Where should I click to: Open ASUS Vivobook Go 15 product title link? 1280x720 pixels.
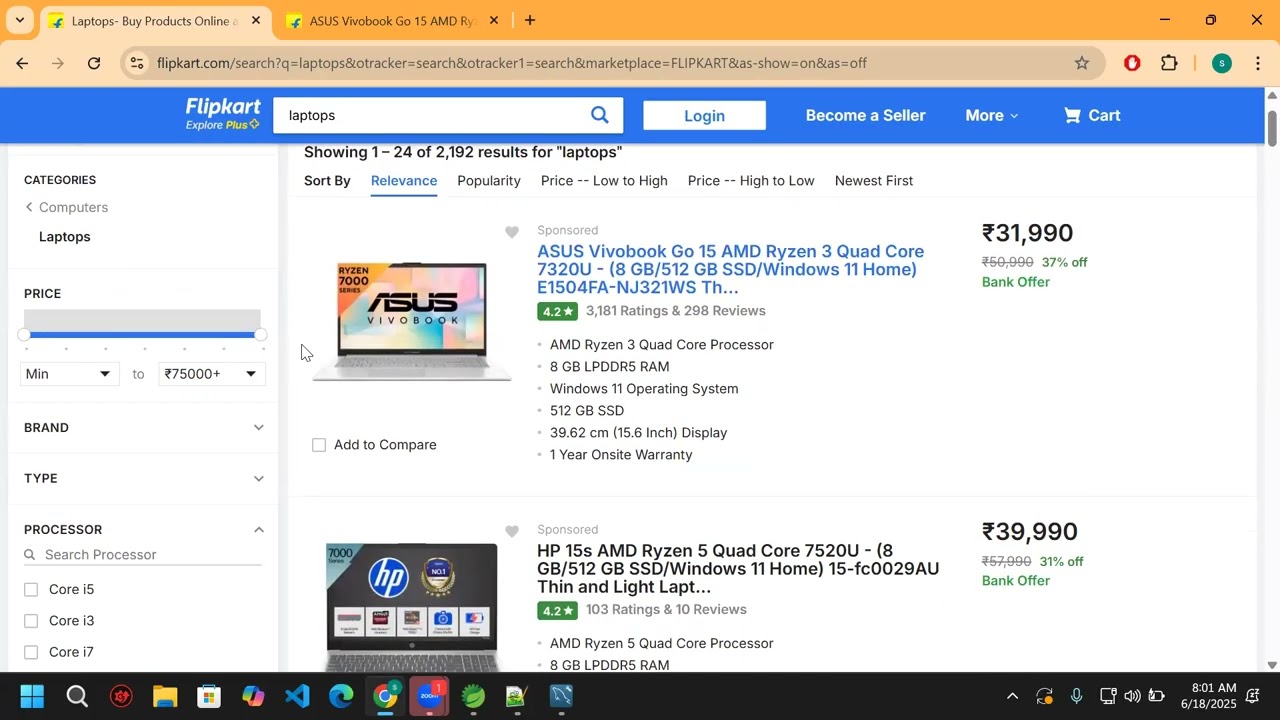tap(731, 269)
